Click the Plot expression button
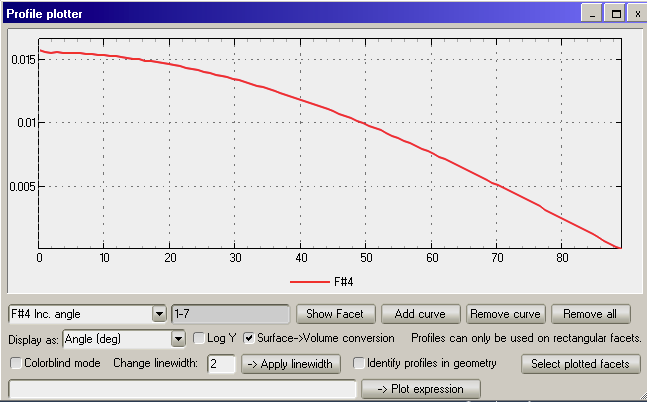This screenshot has width=647, height=402. 420,388
